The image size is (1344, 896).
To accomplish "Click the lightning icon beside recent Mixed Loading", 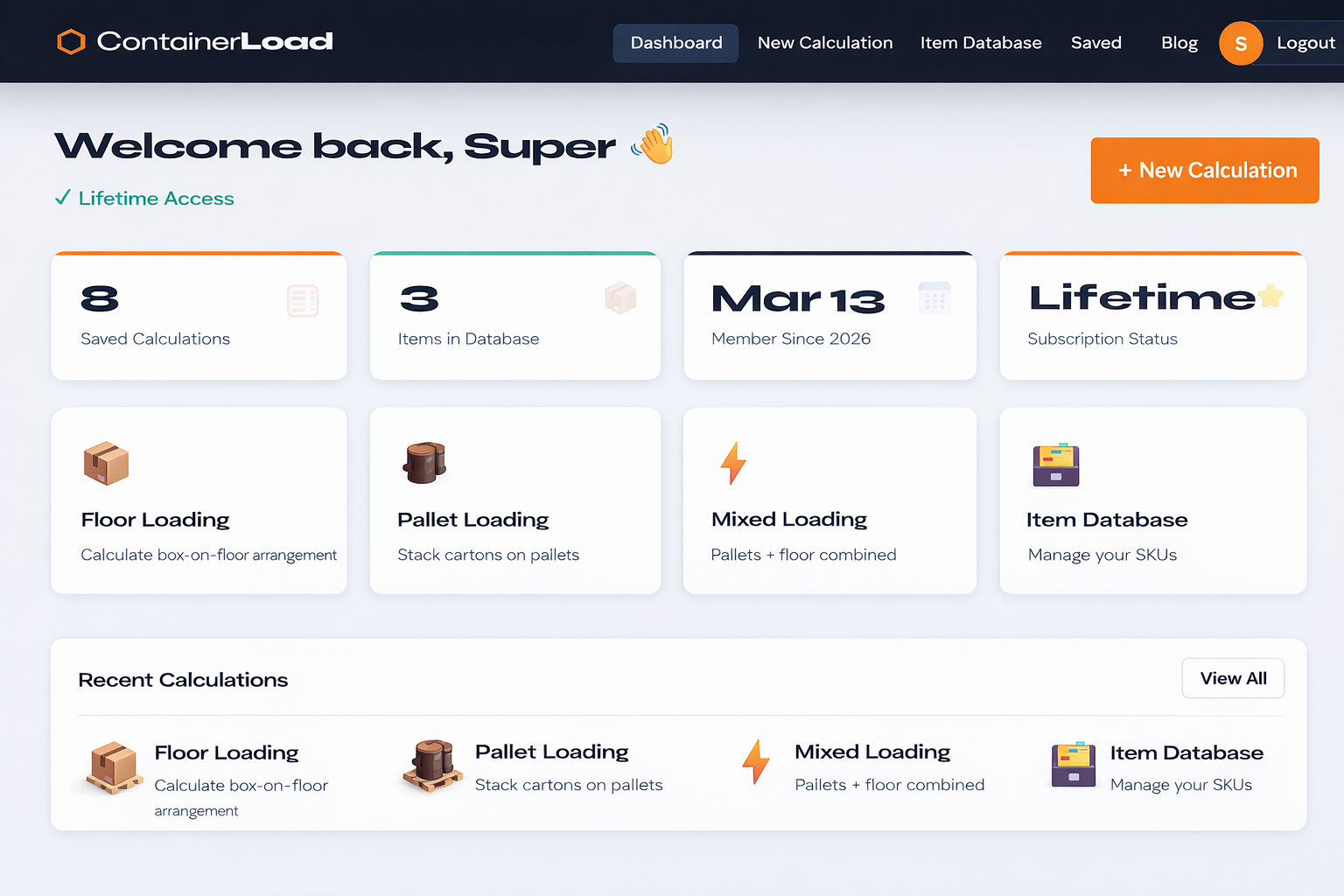I will 755,763.
